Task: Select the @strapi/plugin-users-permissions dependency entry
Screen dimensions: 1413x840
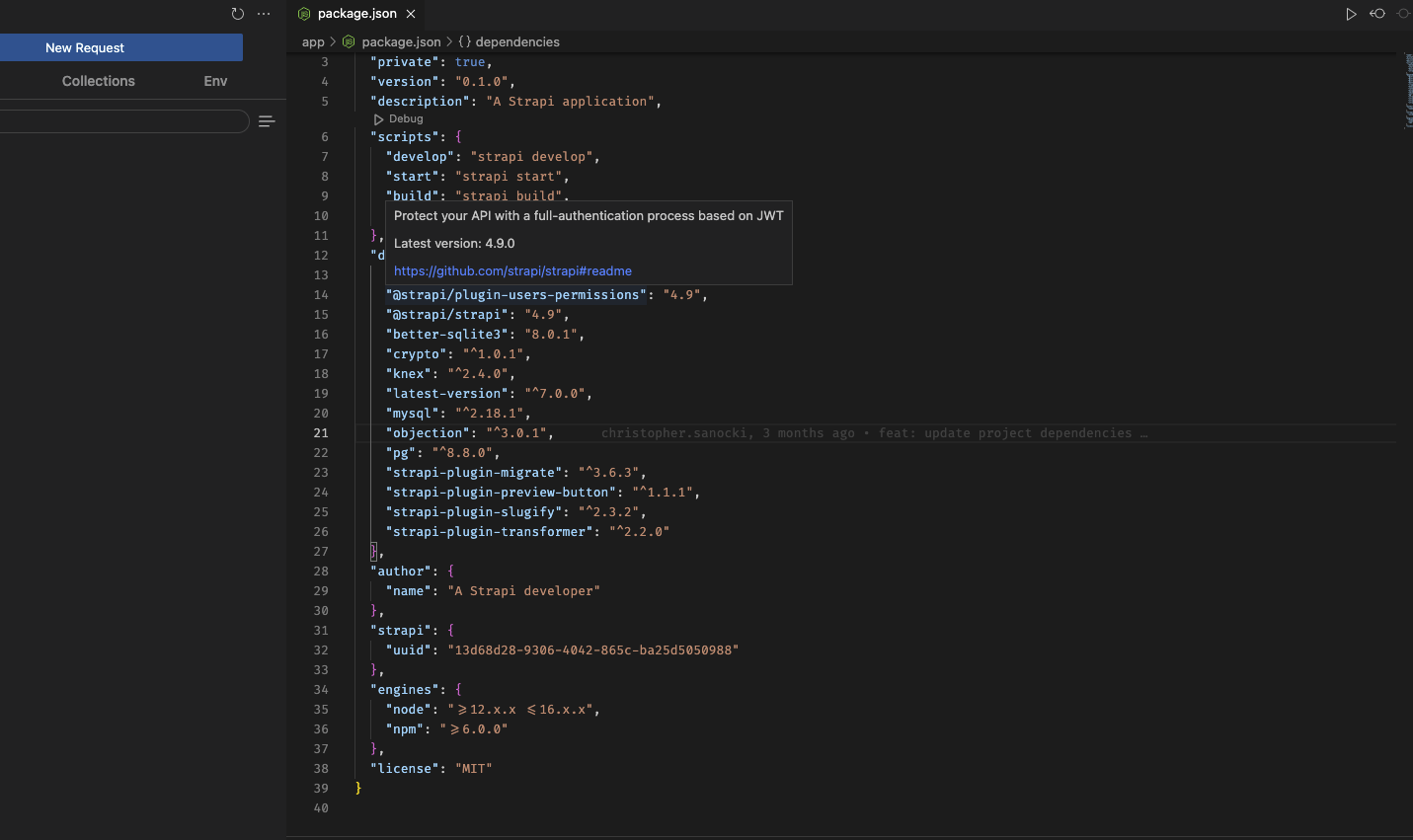Action: (516, 294)
